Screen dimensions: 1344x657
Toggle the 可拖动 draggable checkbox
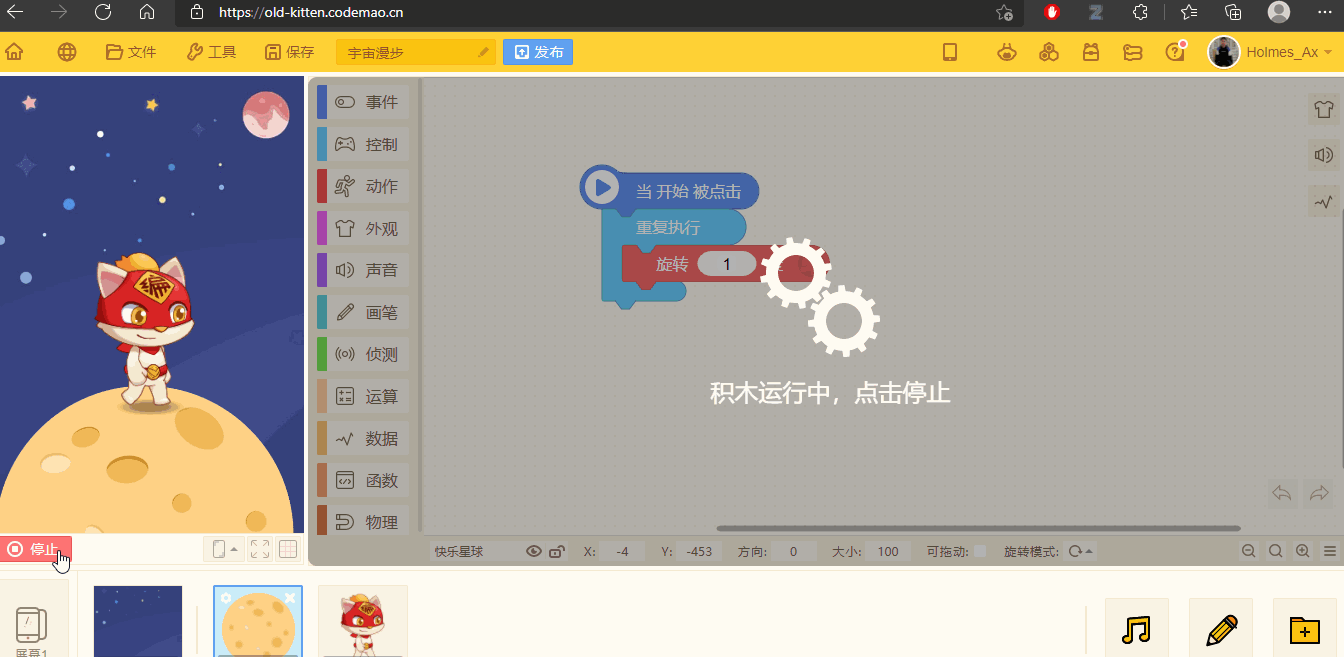click(x=980, y=551)
